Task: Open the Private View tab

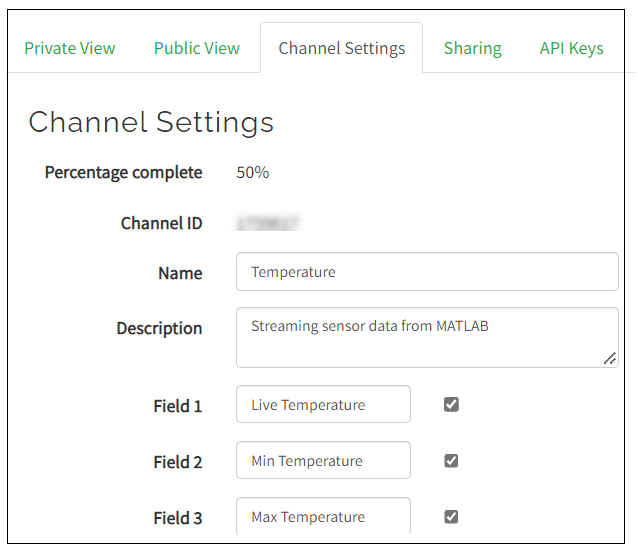Action: click(x=70, y=48)
